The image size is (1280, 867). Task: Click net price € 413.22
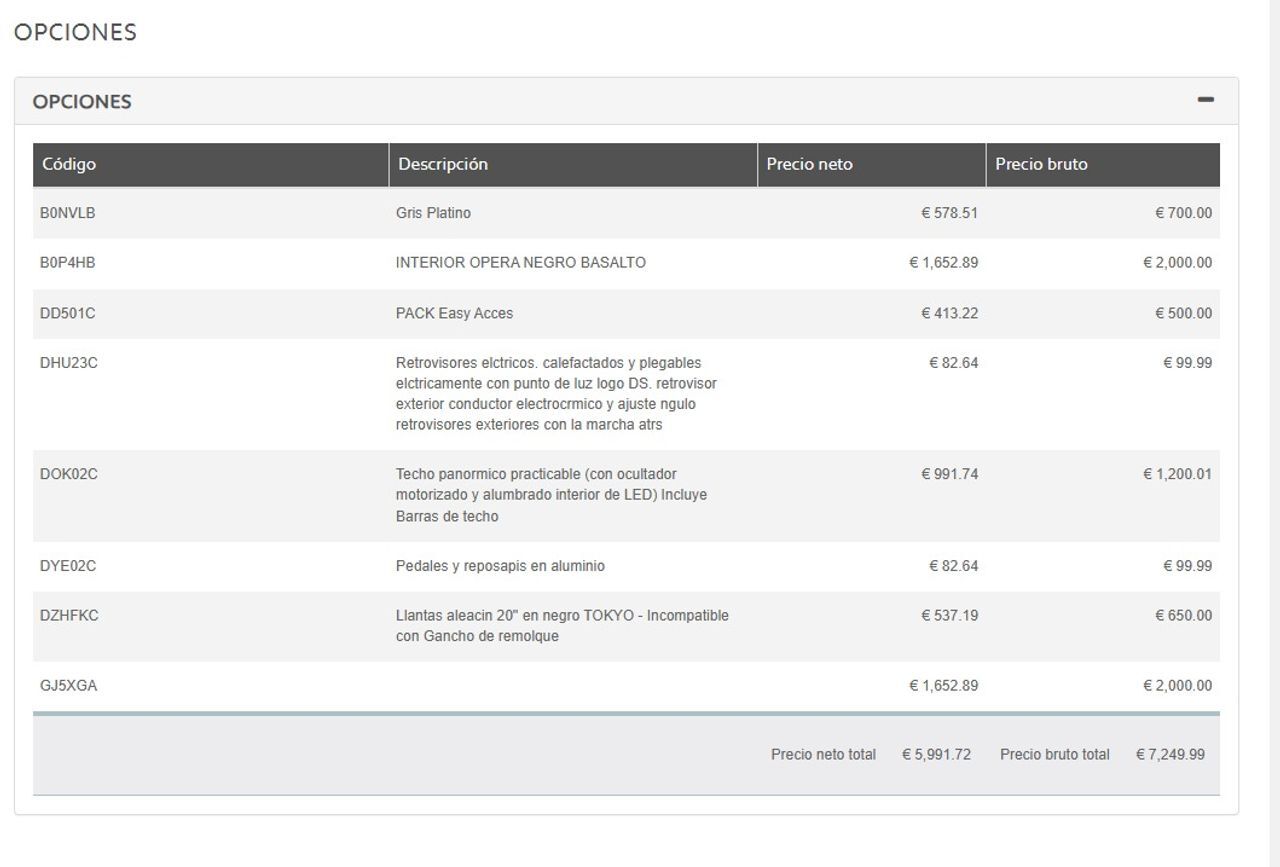point(949,313)
